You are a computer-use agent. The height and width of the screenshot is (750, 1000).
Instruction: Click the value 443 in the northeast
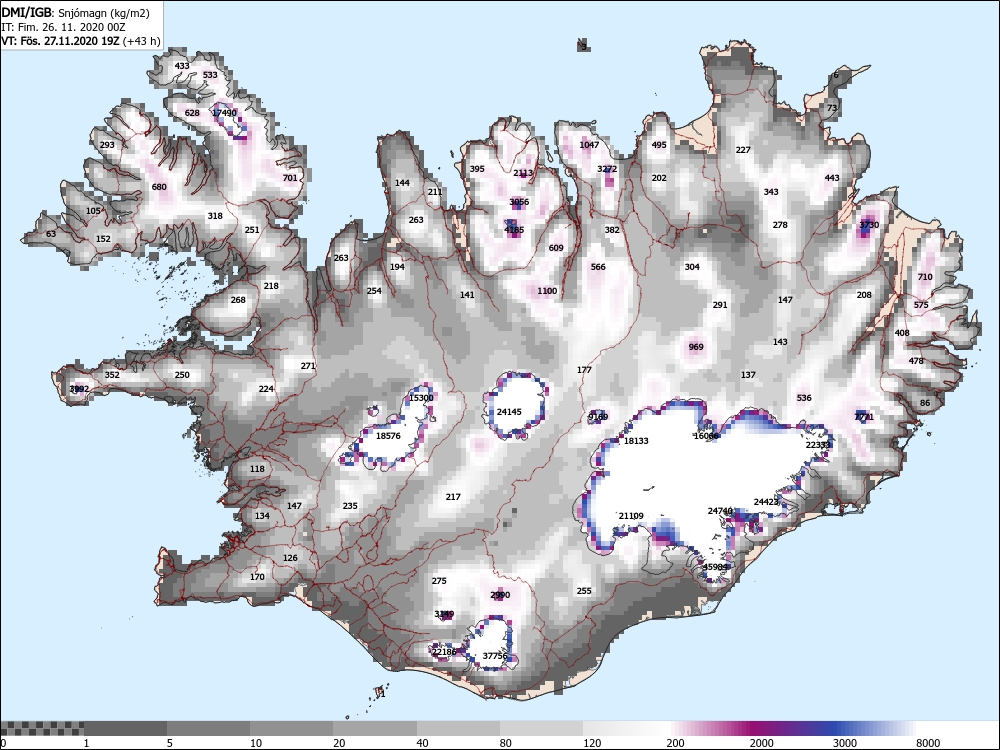click(832, 178)
